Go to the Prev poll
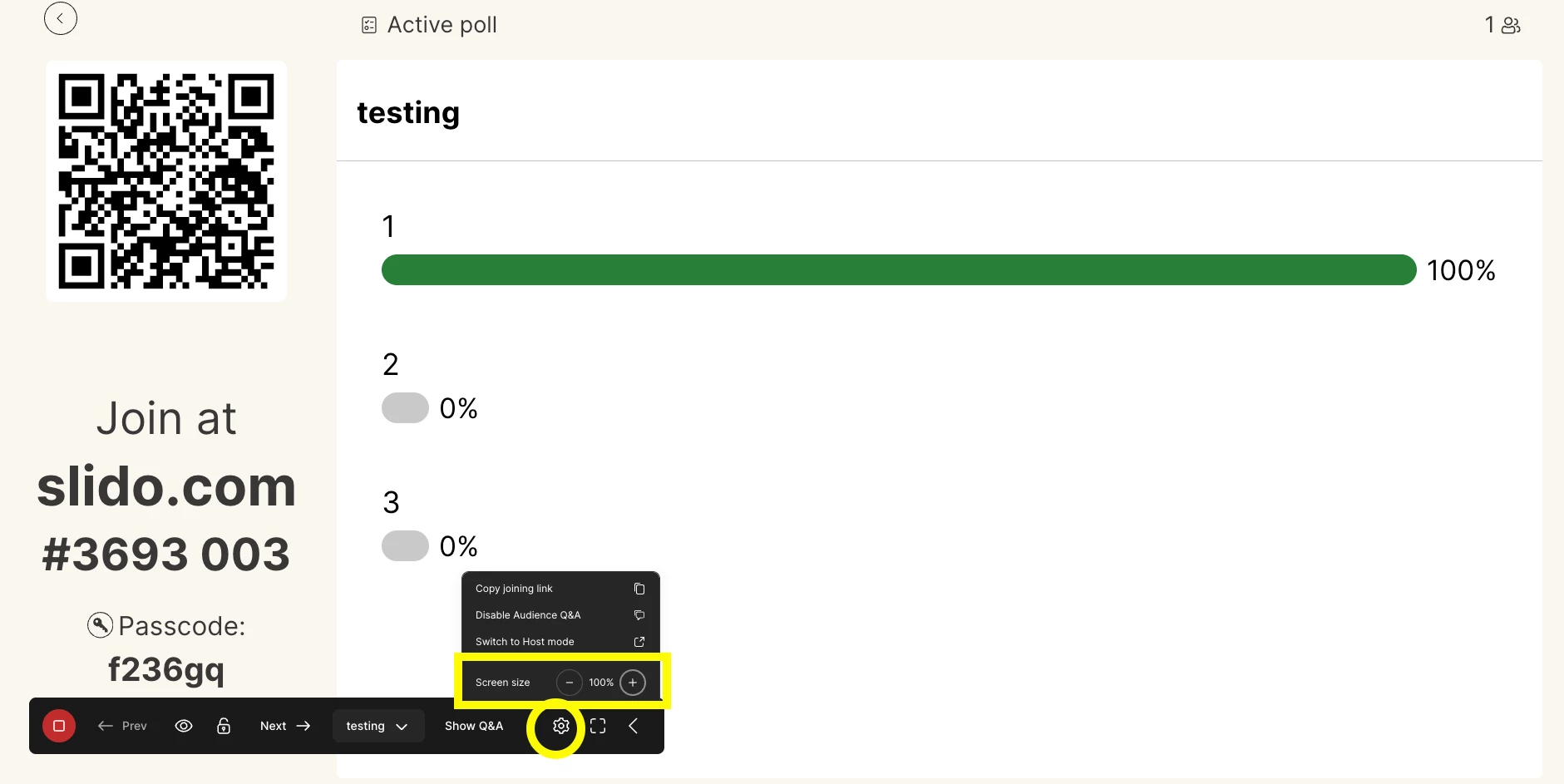1564x784 pixels. pyautogui.click(x=122, y=726)
